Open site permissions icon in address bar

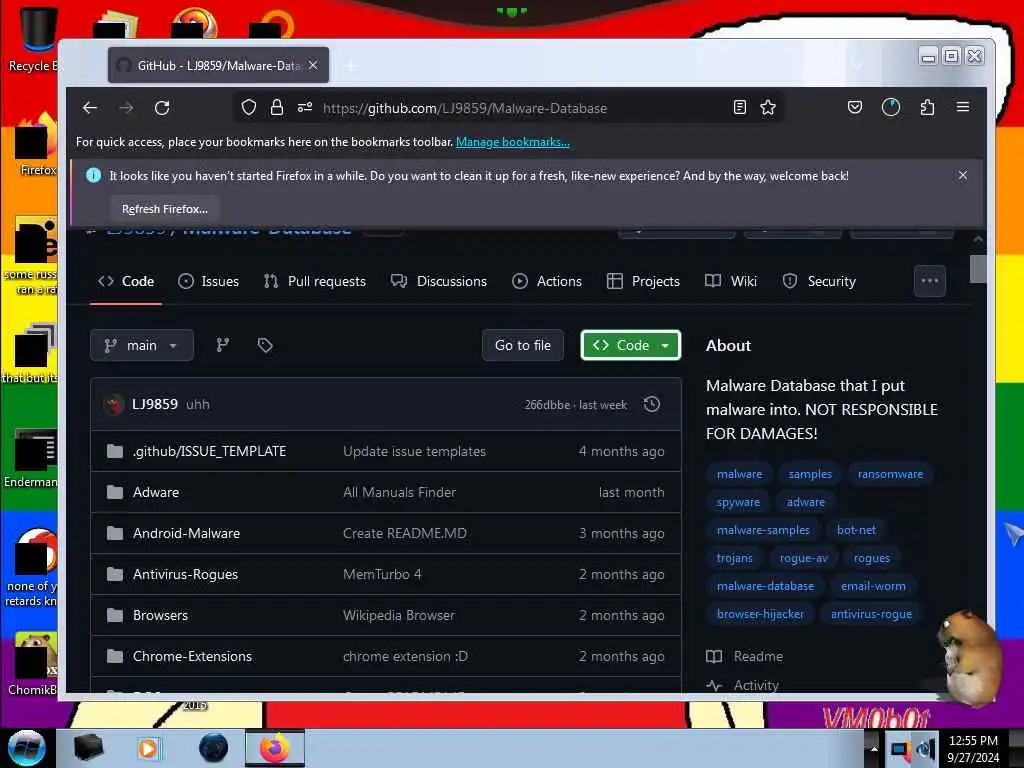click(x=305, y=107)
